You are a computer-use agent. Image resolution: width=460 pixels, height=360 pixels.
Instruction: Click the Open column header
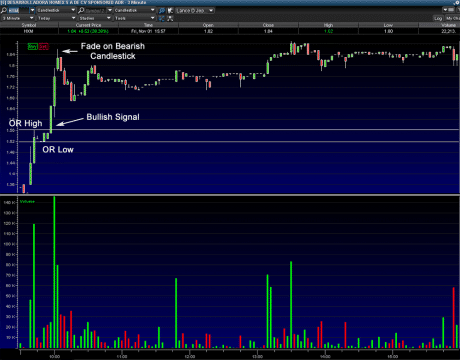tap(208, 25)
